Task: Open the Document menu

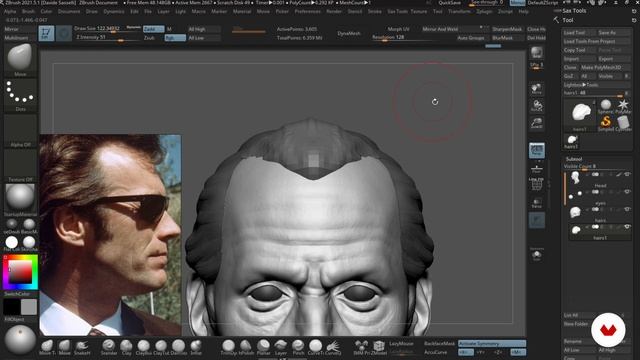Action: pos(69,11)
